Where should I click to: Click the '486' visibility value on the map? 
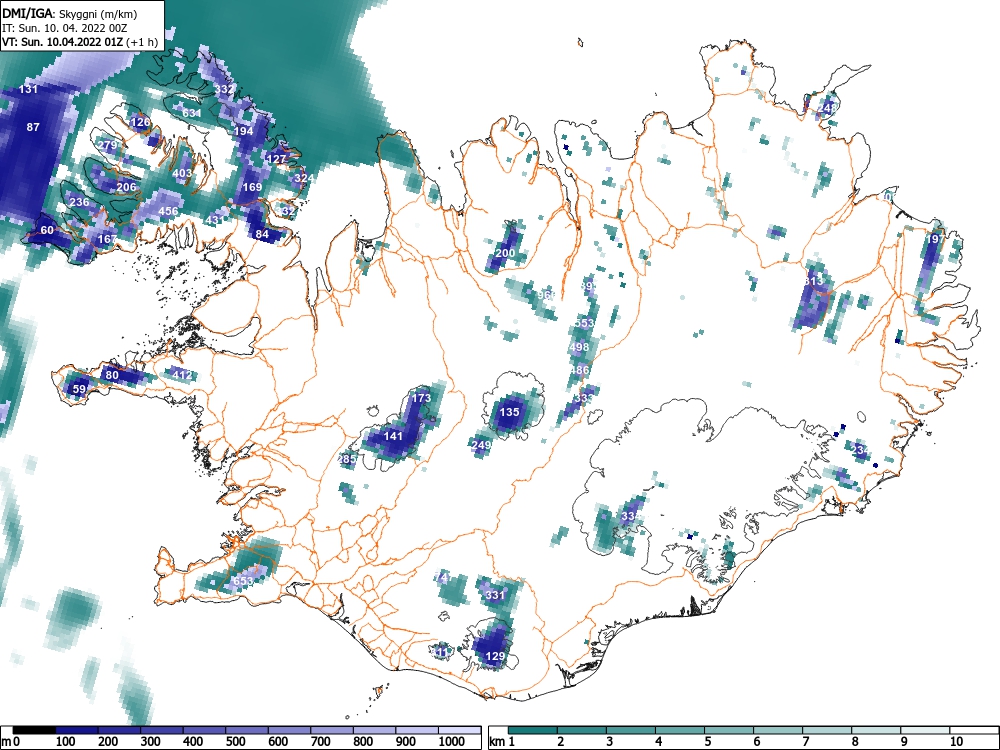tap(580, 371)
